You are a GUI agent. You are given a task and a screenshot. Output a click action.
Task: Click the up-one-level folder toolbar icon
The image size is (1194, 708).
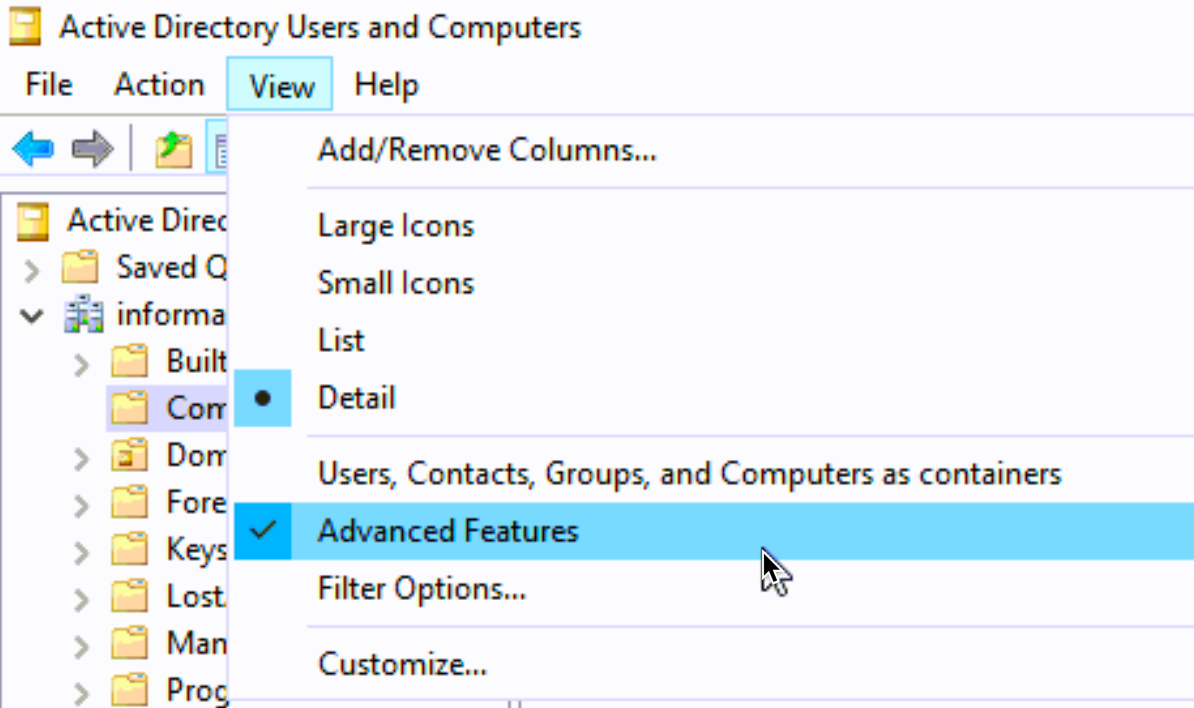174,148
